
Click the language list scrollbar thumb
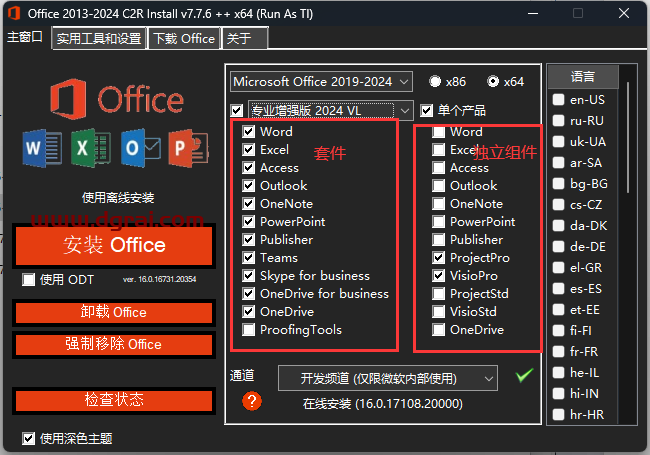tap(628, 137)
